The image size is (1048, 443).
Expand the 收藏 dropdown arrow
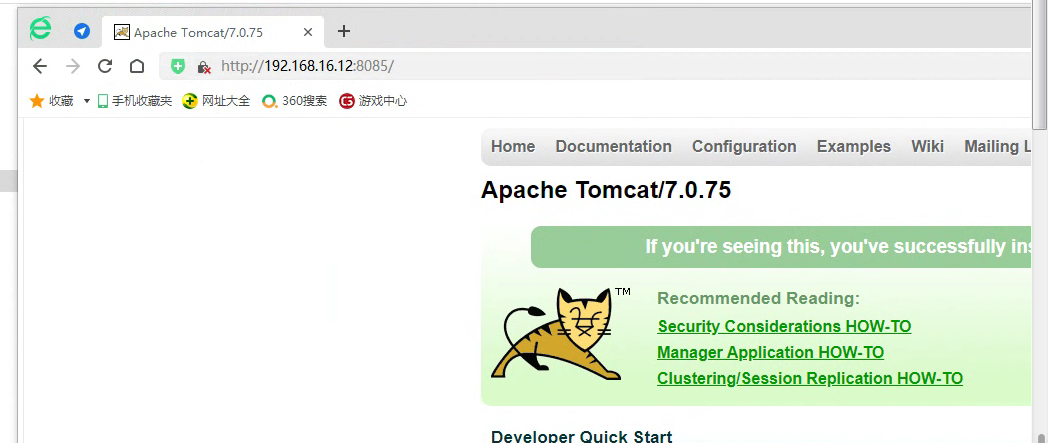click(86, 101)
